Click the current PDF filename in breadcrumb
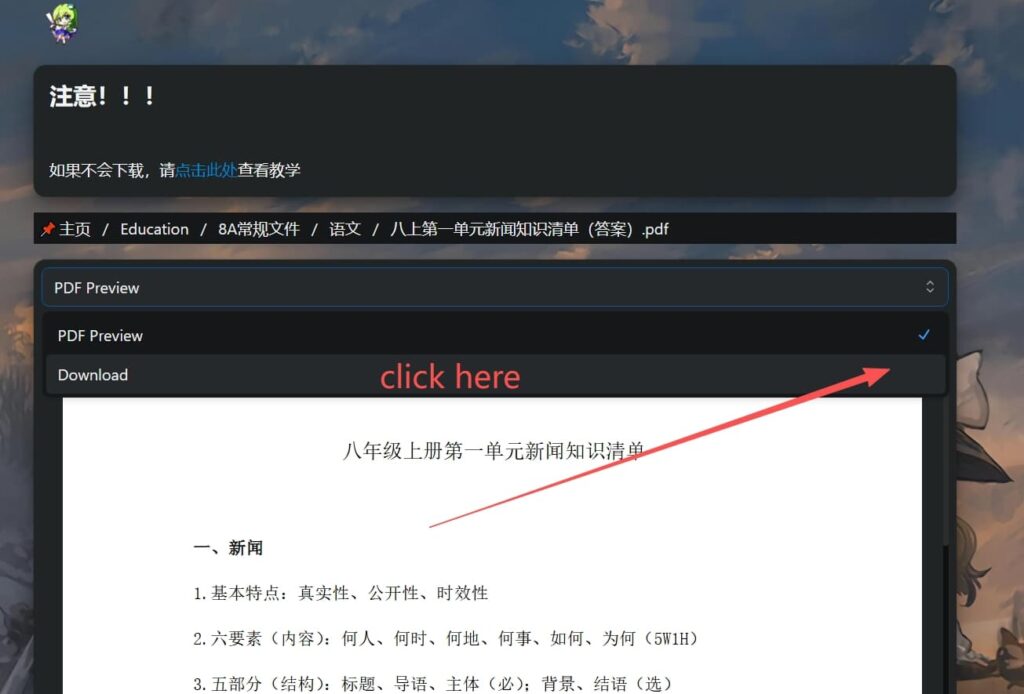The height and width of the screenshot is (694, 1024). tap(530, 229)
